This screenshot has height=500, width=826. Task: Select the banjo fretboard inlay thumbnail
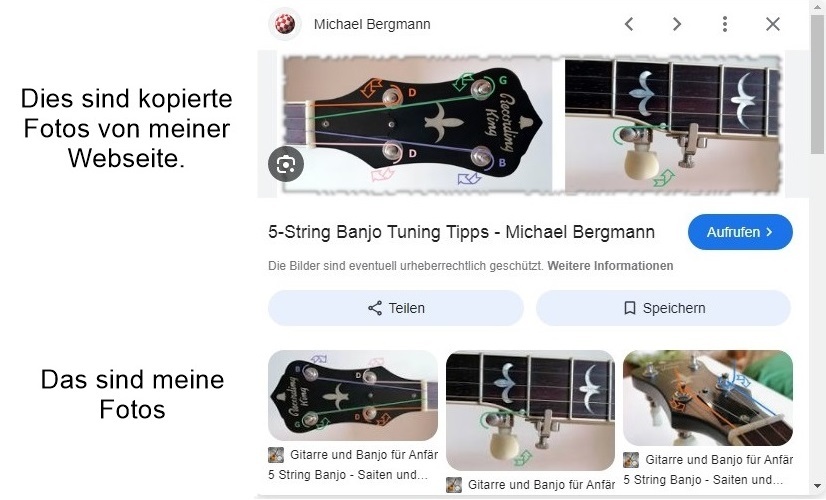point(530,410)
